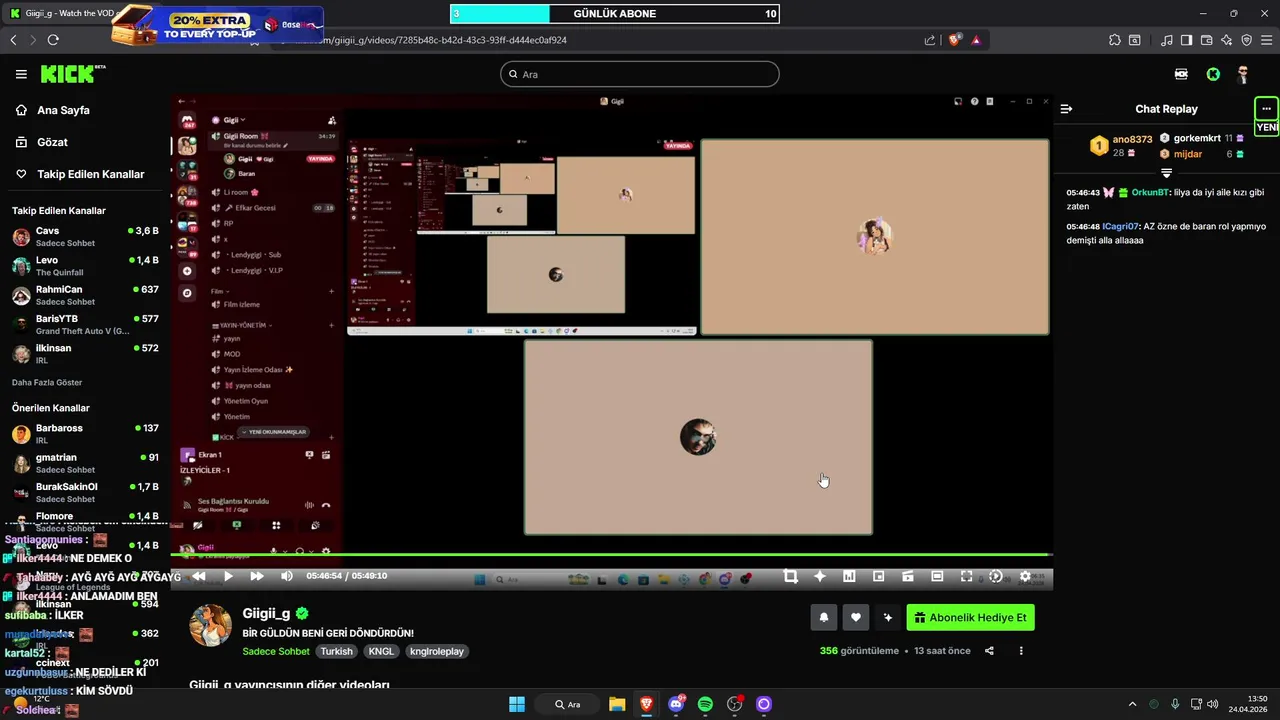Click Abonelik Hediye Et button
Viewport: 1280px width, 720px height.
[970, 618]
